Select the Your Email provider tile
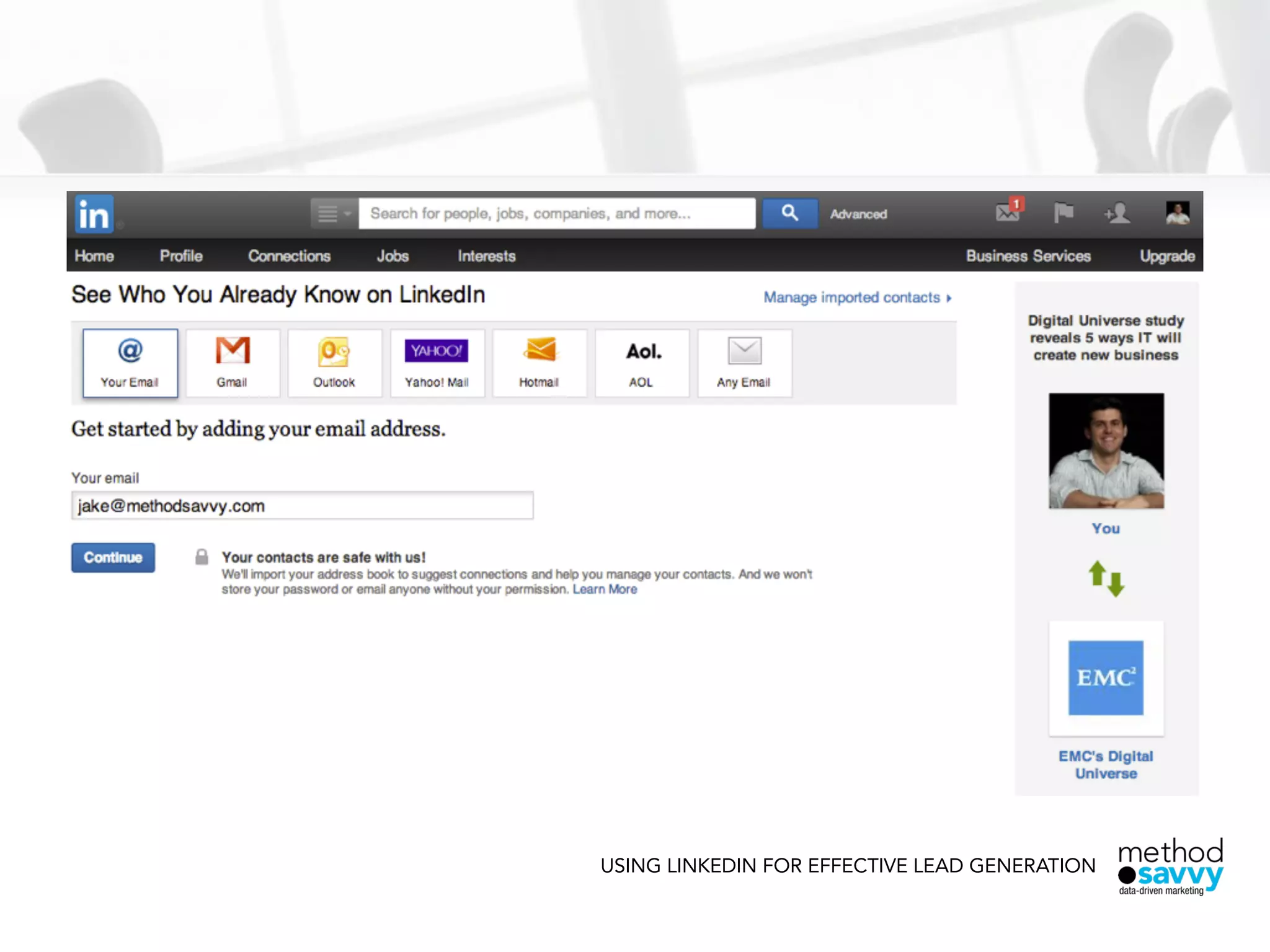 [130, 363]
